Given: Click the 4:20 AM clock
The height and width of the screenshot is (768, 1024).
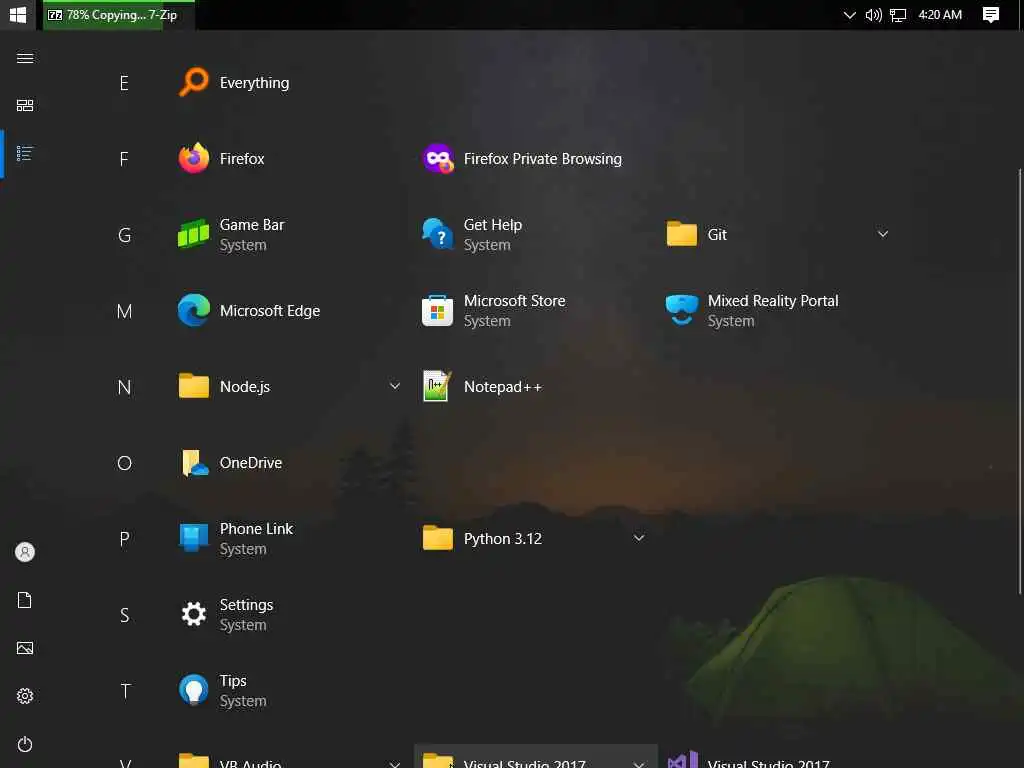Looking at the screenshot, I should point(940,15).
